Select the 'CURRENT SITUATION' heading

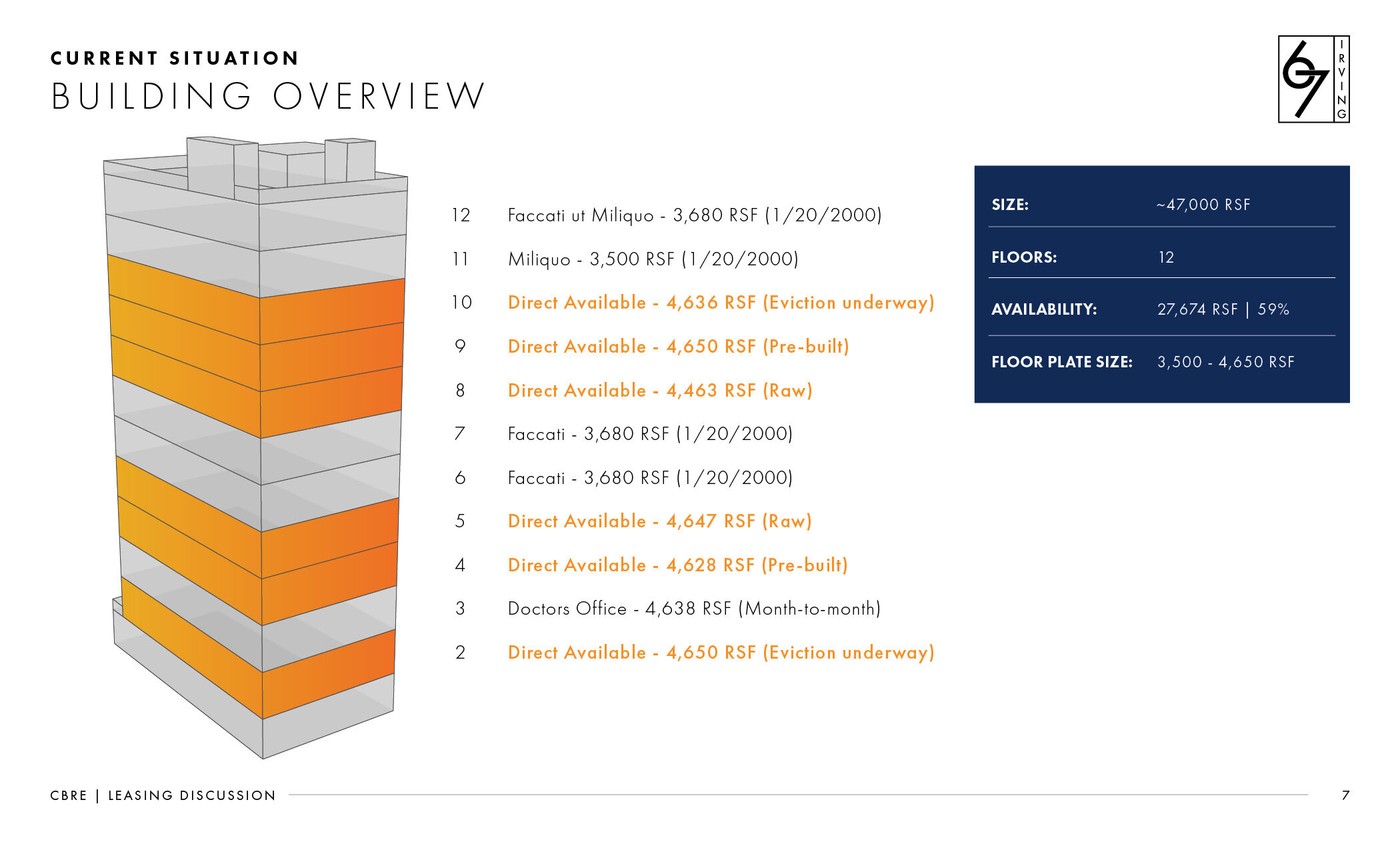[x=175, y=58]
